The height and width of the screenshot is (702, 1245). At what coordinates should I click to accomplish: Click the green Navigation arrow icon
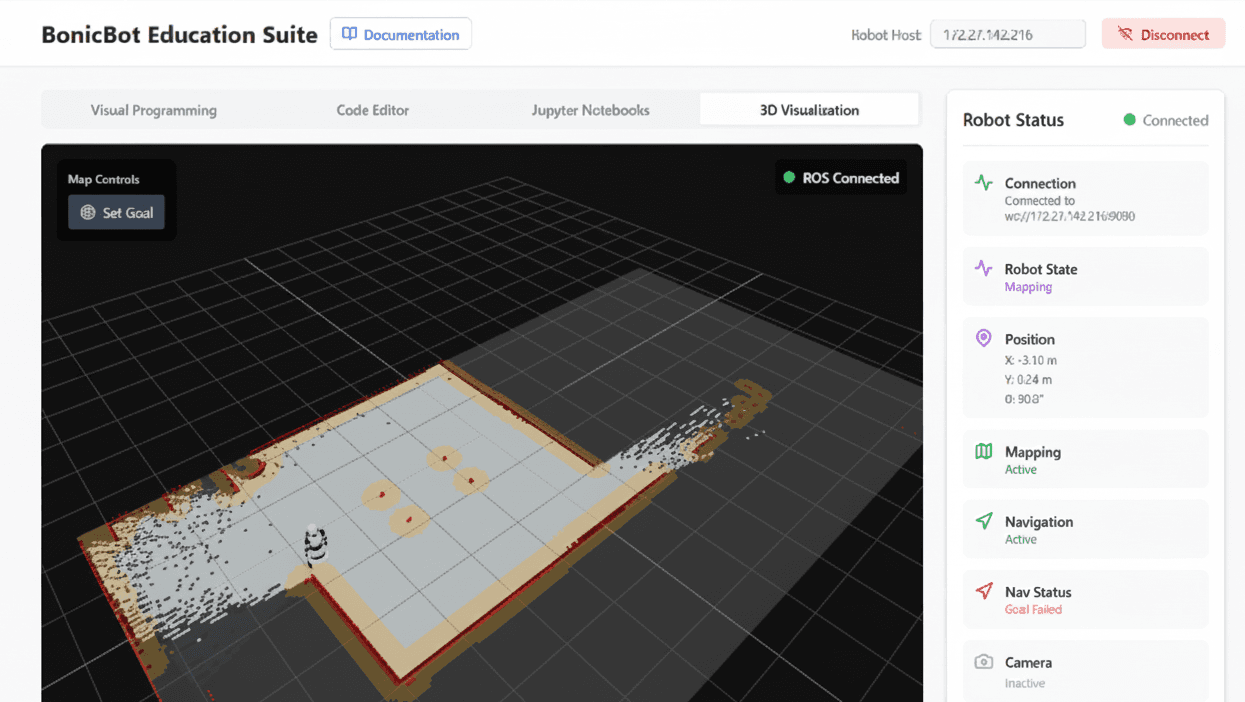click(x=983, y=521)
